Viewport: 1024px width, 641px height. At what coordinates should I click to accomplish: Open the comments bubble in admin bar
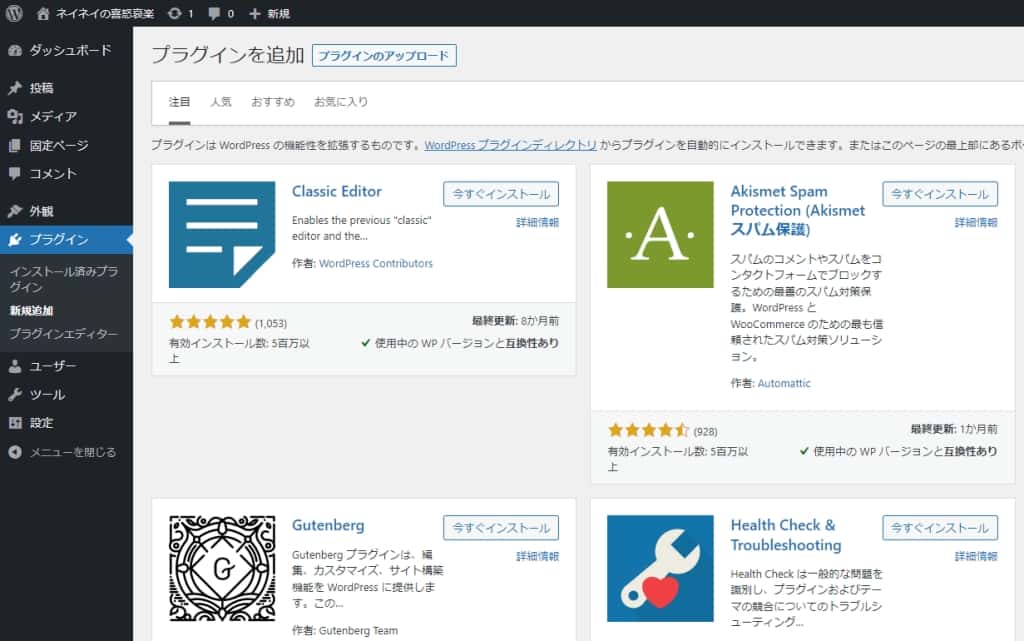[214, 14]
